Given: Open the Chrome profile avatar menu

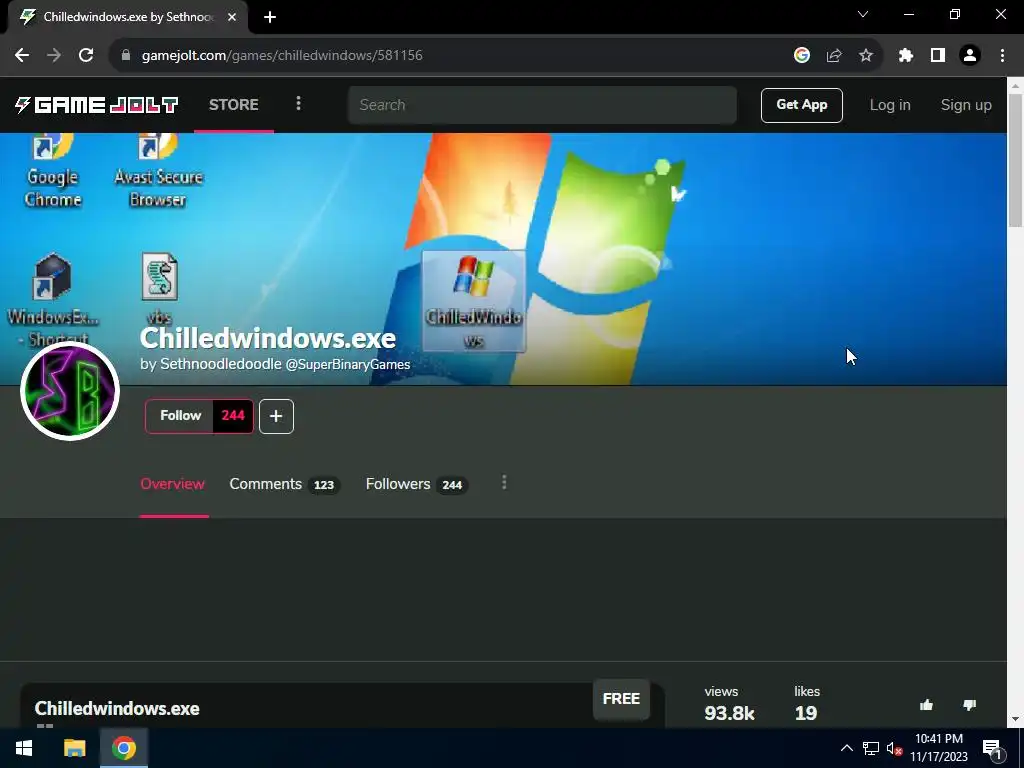Looking at the screenshot, I should pyautogui.click(x=970, y=56).
